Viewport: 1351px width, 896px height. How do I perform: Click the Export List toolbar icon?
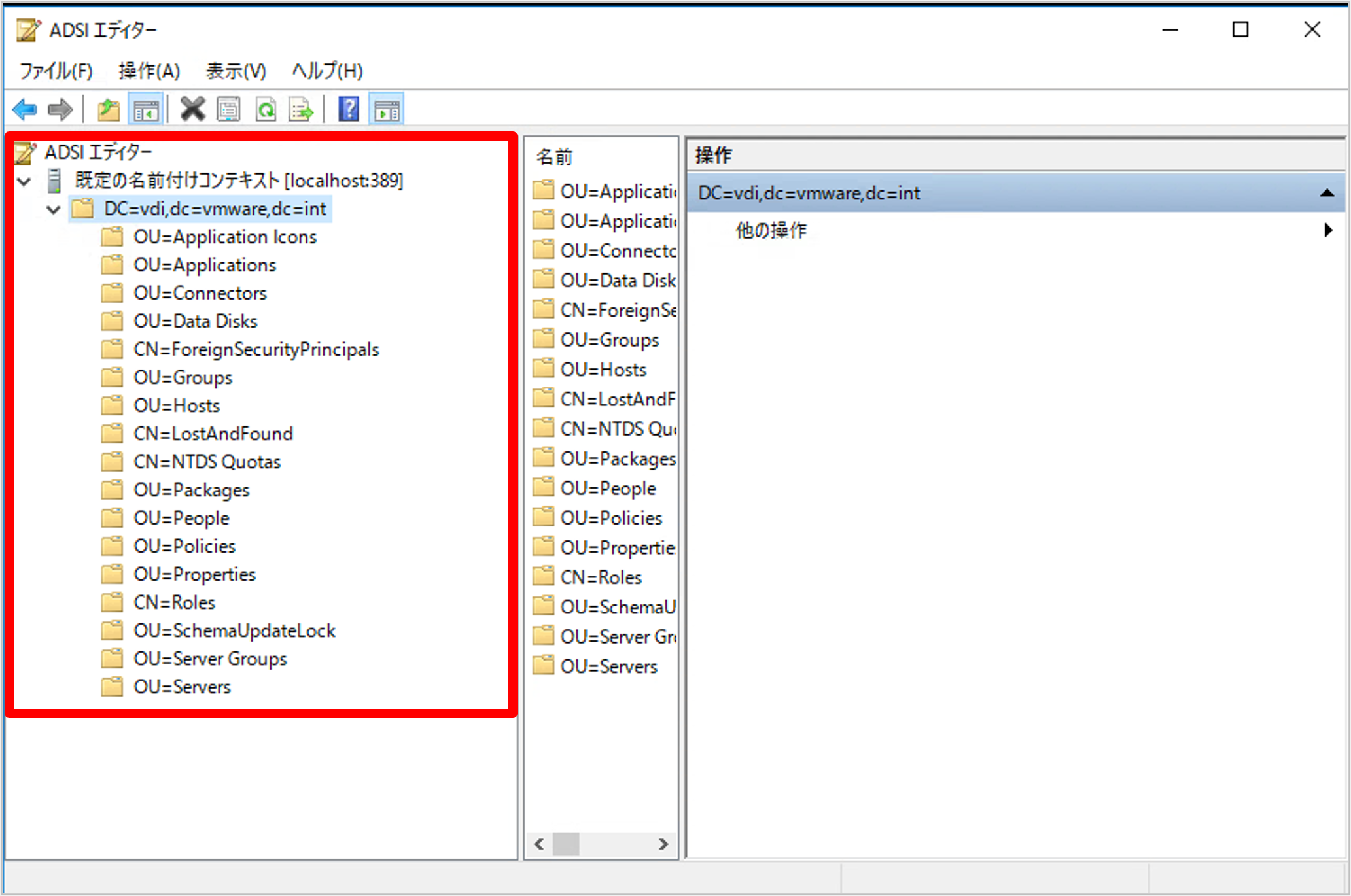tap(301, 109)
